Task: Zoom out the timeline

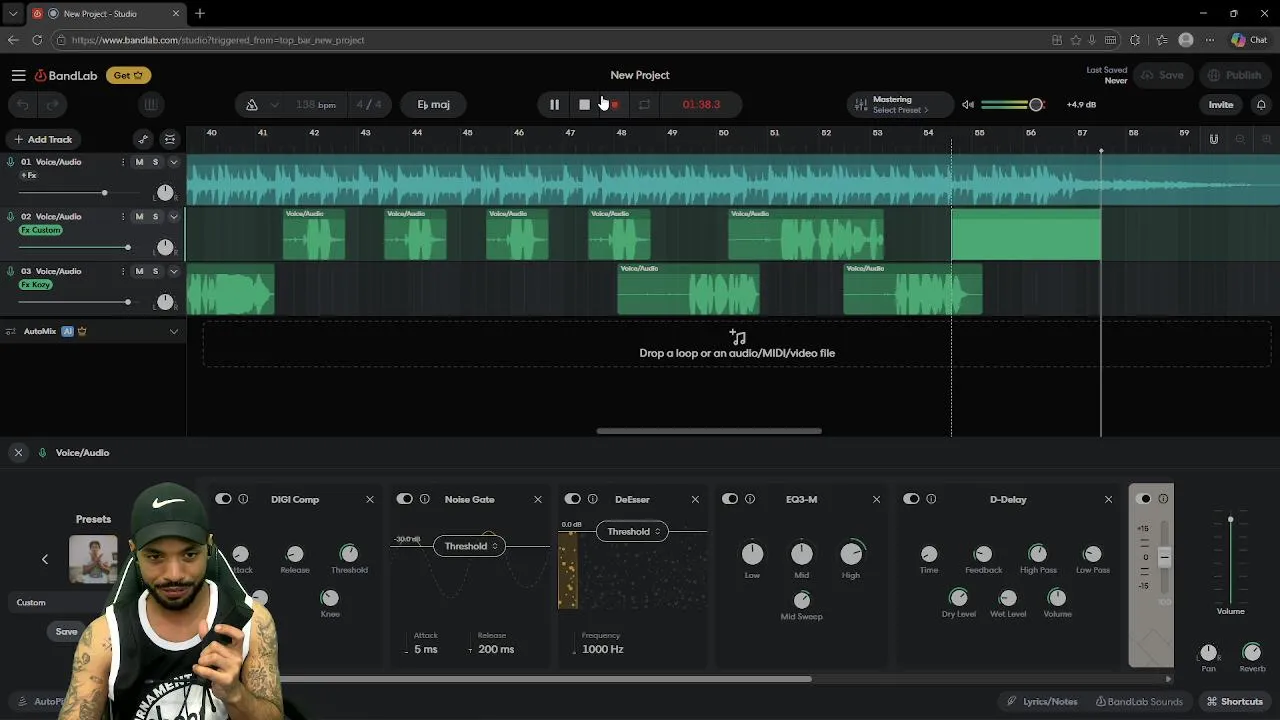Action: 1240,139
